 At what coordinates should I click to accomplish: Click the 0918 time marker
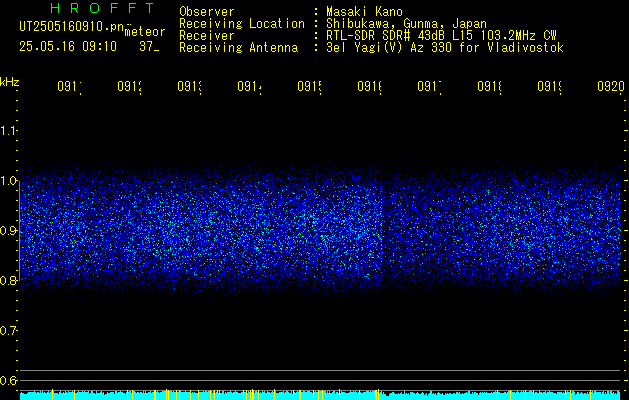(x=490, y=86)
